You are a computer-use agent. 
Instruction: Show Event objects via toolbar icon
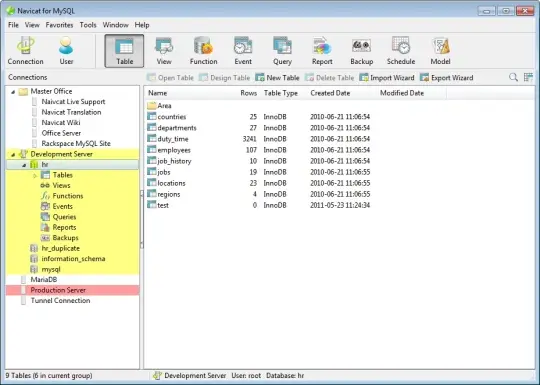(x=243, y=51)
